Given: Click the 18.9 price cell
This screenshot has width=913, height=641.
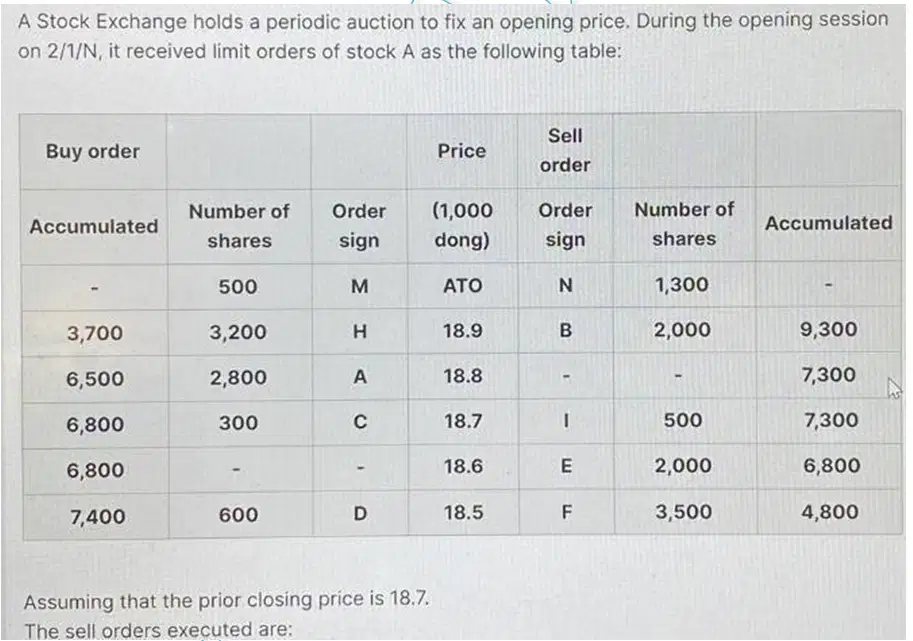Looking at the screenshot, I should click(x=462, y=331).
